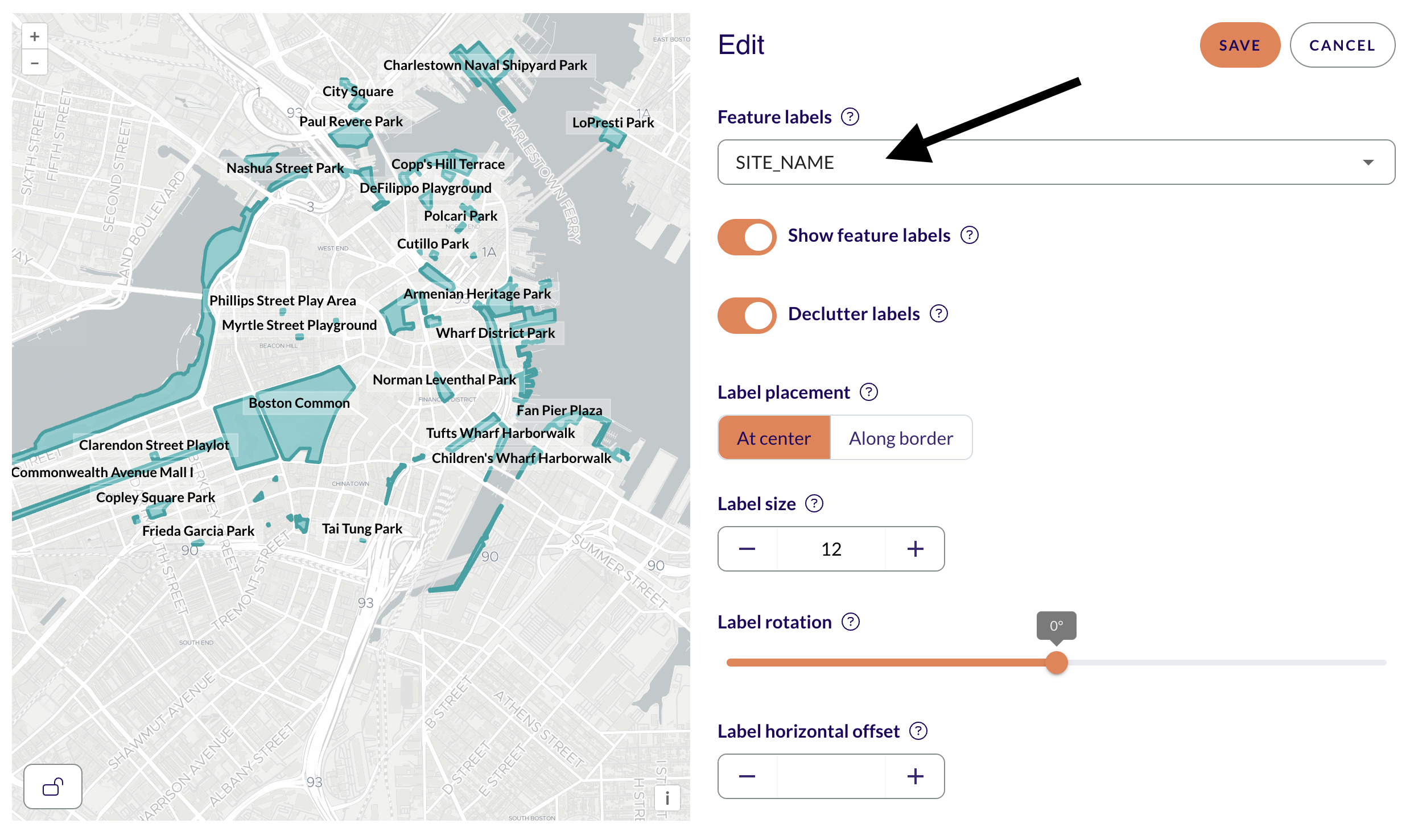The width and height of the screenshot is (1414, 840).
Task: Click the horizontal offset value field
Action: [x=831, y=776]
